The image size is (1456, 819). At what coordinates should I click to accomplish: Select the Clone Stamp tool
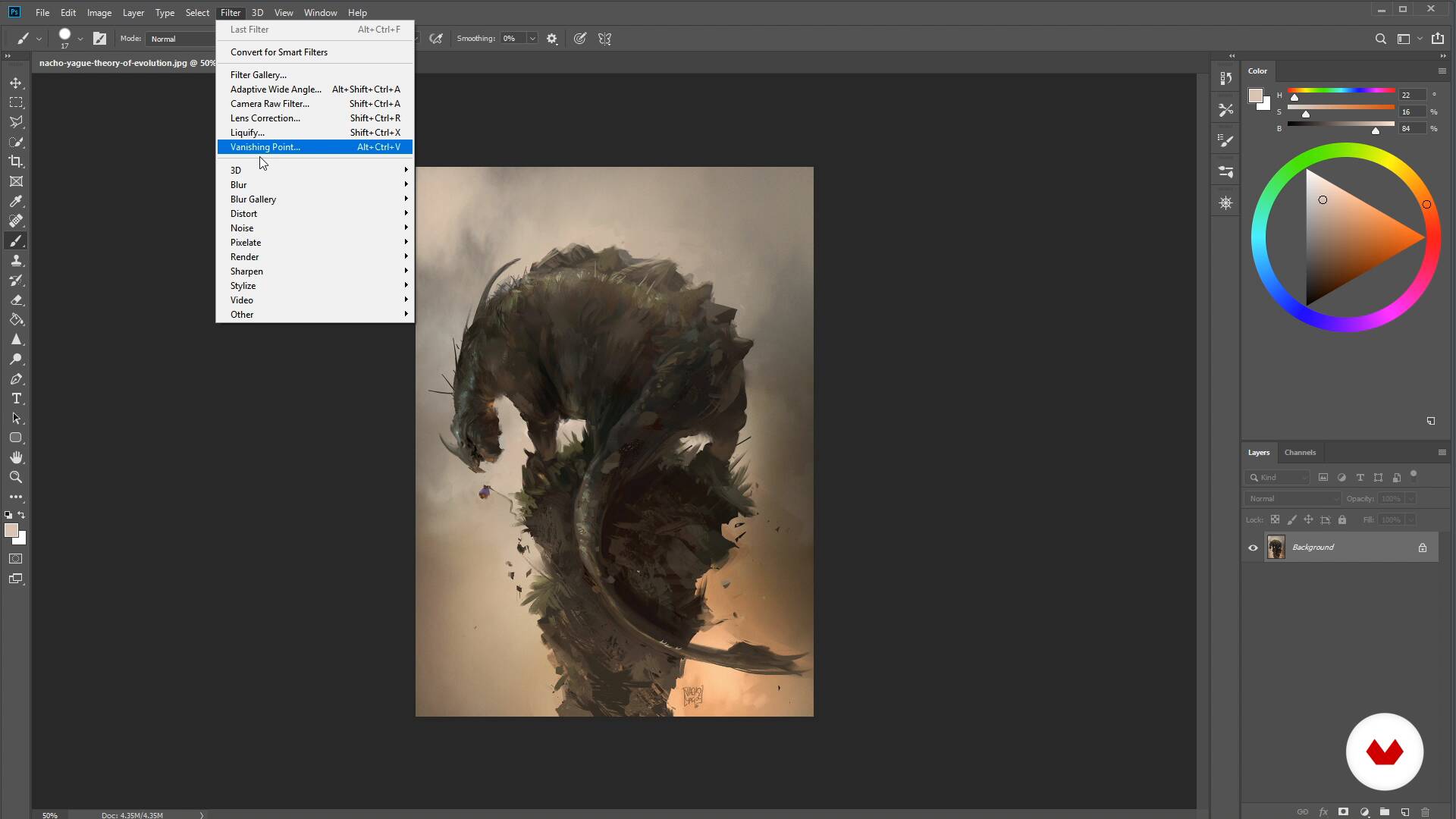coord(16,260)
